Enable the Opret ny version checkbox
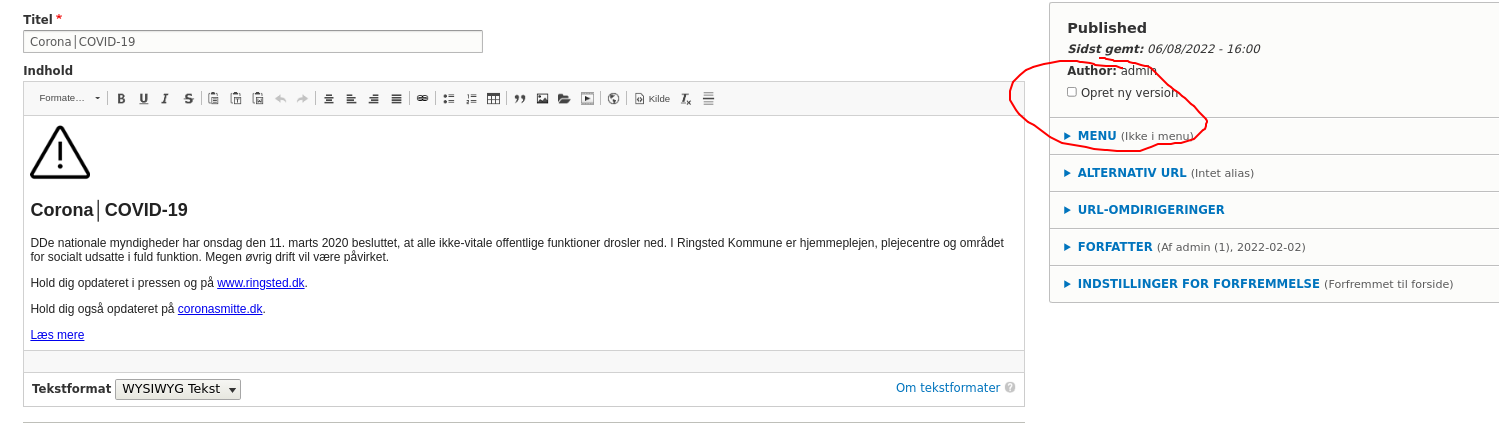 tap(1072, 92)
